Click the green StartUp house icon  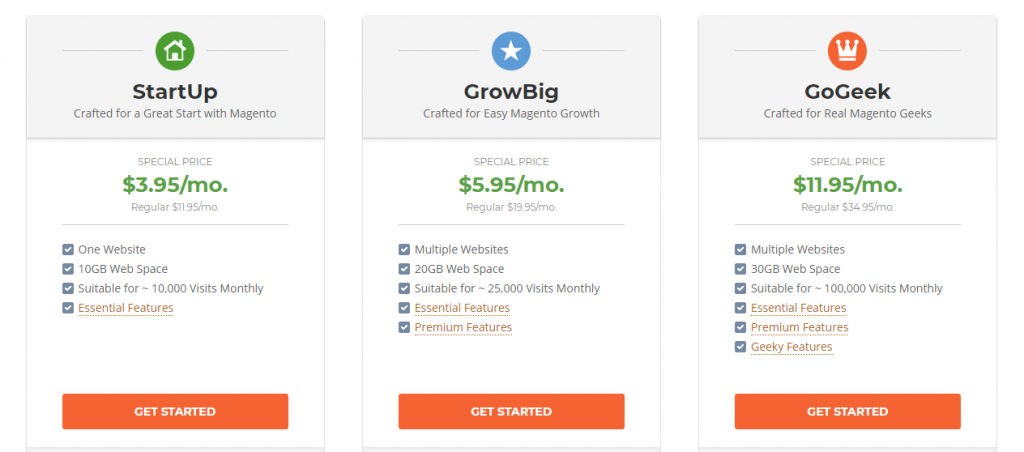click(x=175, y=51)
